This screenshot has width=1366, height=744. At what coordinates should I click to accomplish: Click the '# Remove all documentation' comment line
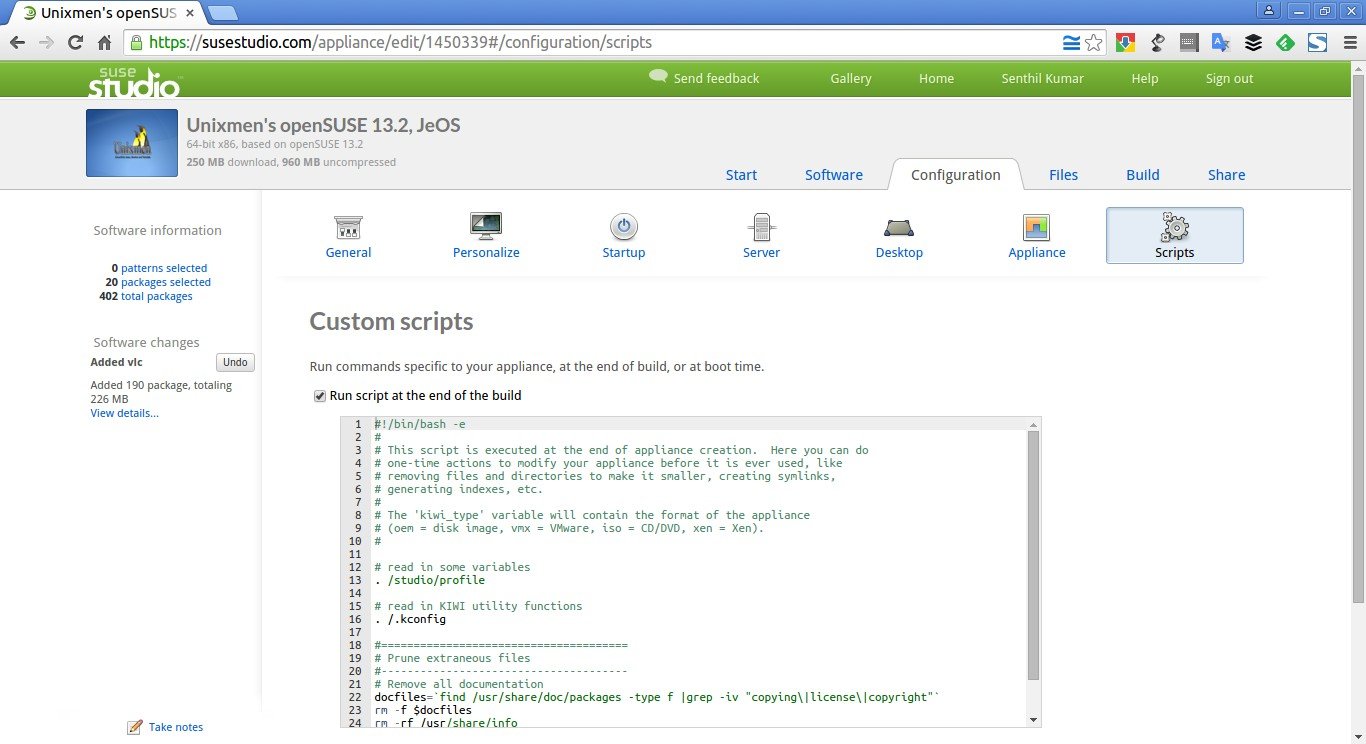(459, 684)
